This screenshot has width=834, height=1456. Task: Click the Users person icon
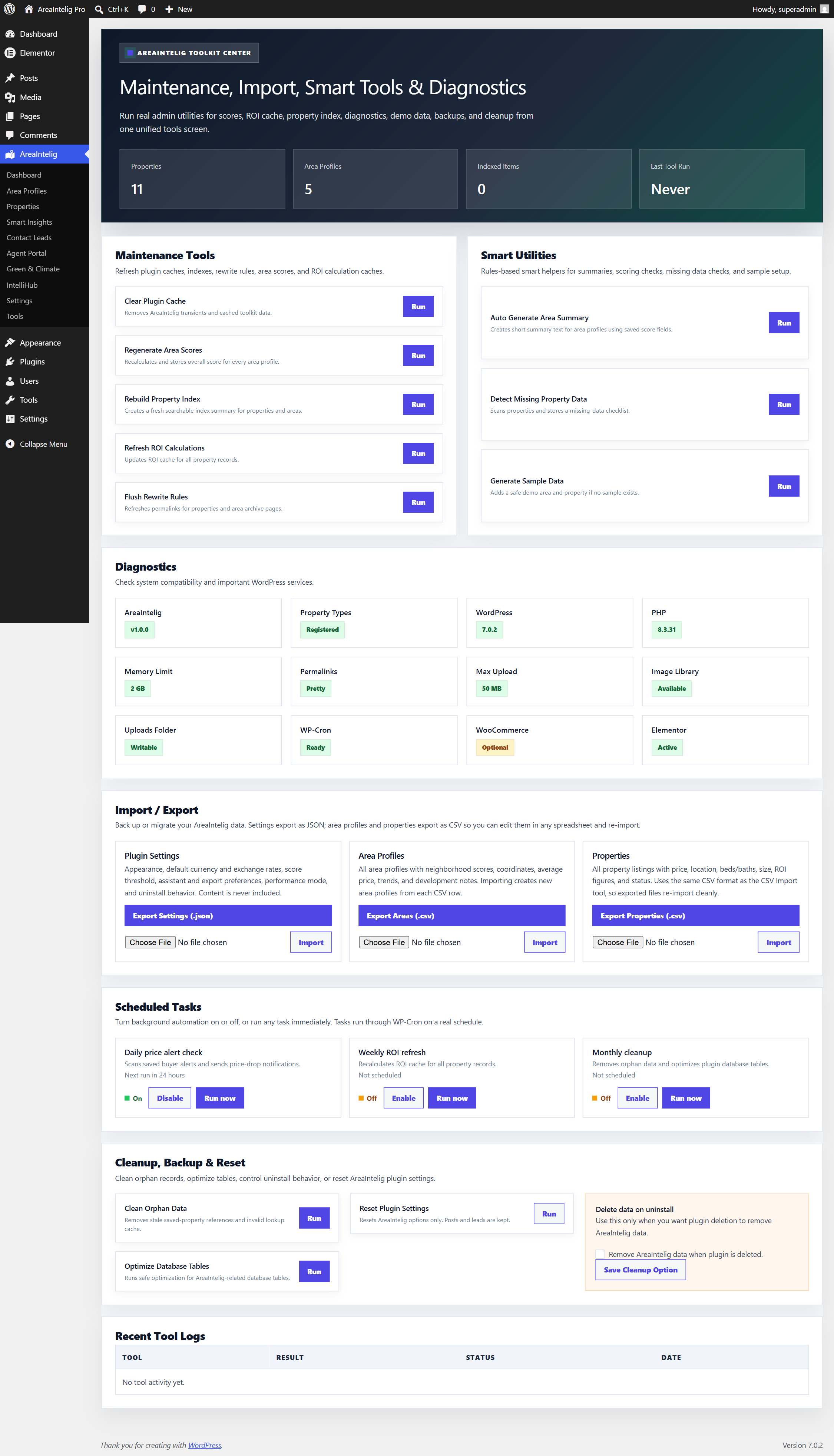click(x=10, y=381)
